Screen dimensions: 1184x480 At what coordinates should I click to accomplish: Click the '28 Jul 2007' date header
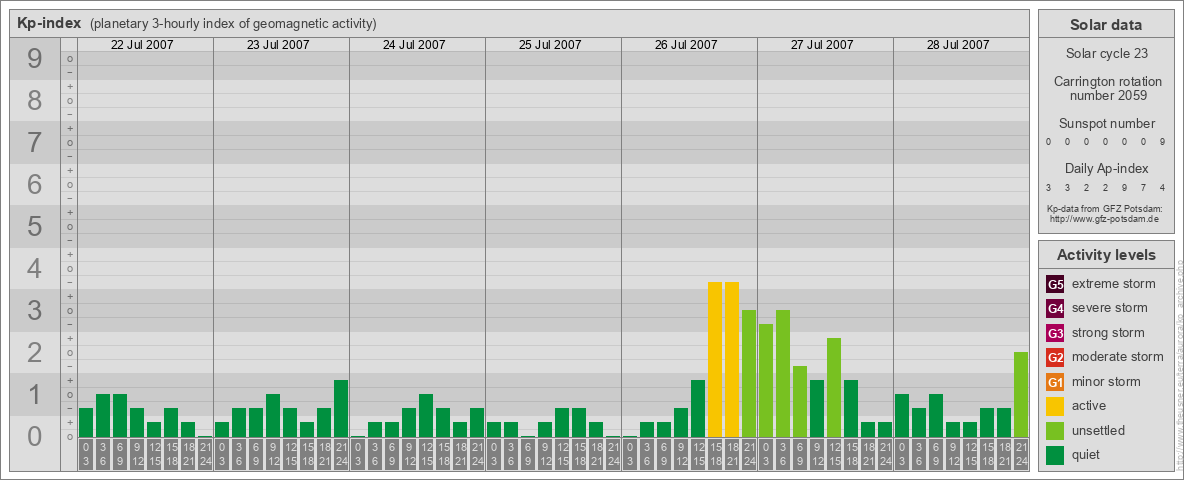point(957,45)
